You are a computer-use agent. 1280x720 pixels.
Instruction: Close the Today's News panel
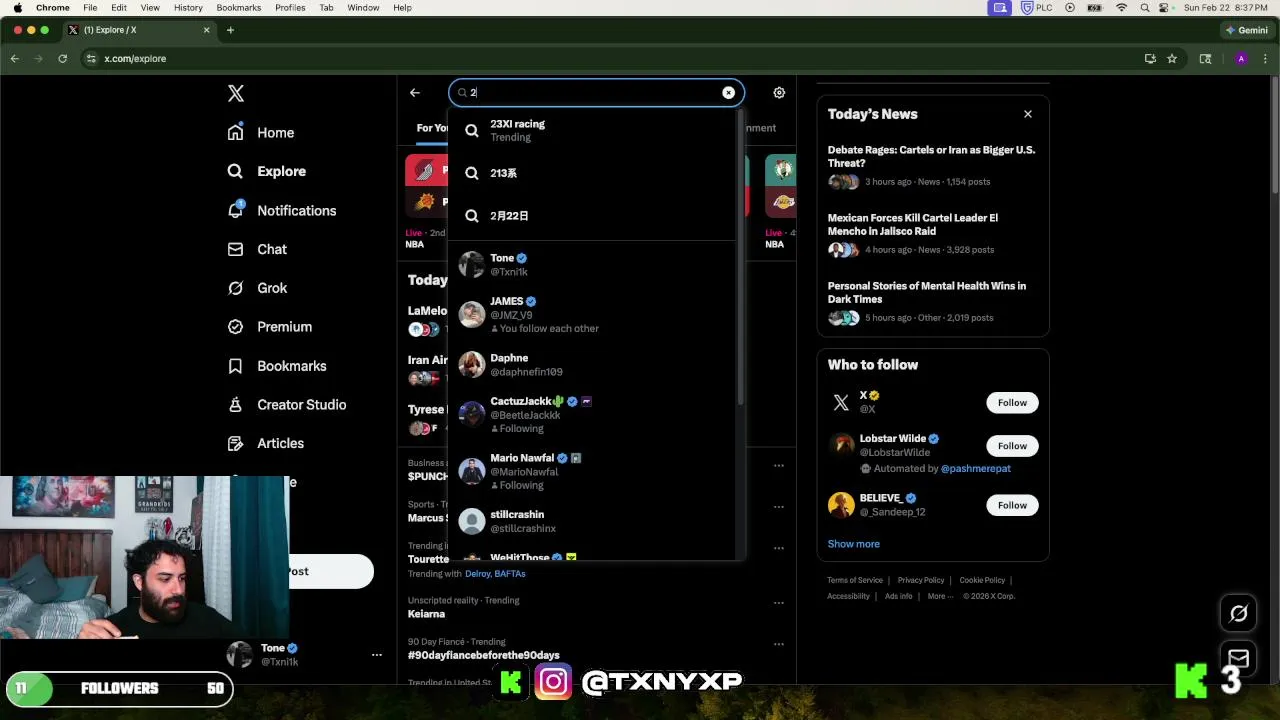coord(1027,114)
